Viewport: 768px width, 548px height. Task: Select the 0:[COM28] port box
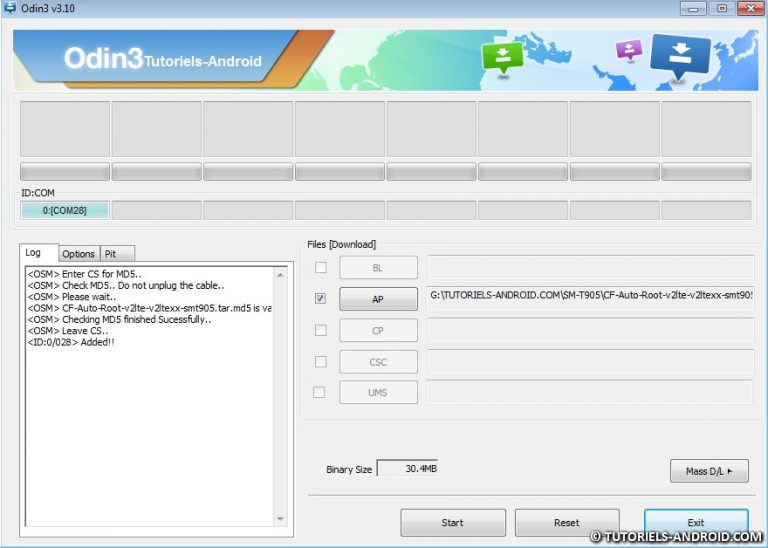tap(65, 211)
